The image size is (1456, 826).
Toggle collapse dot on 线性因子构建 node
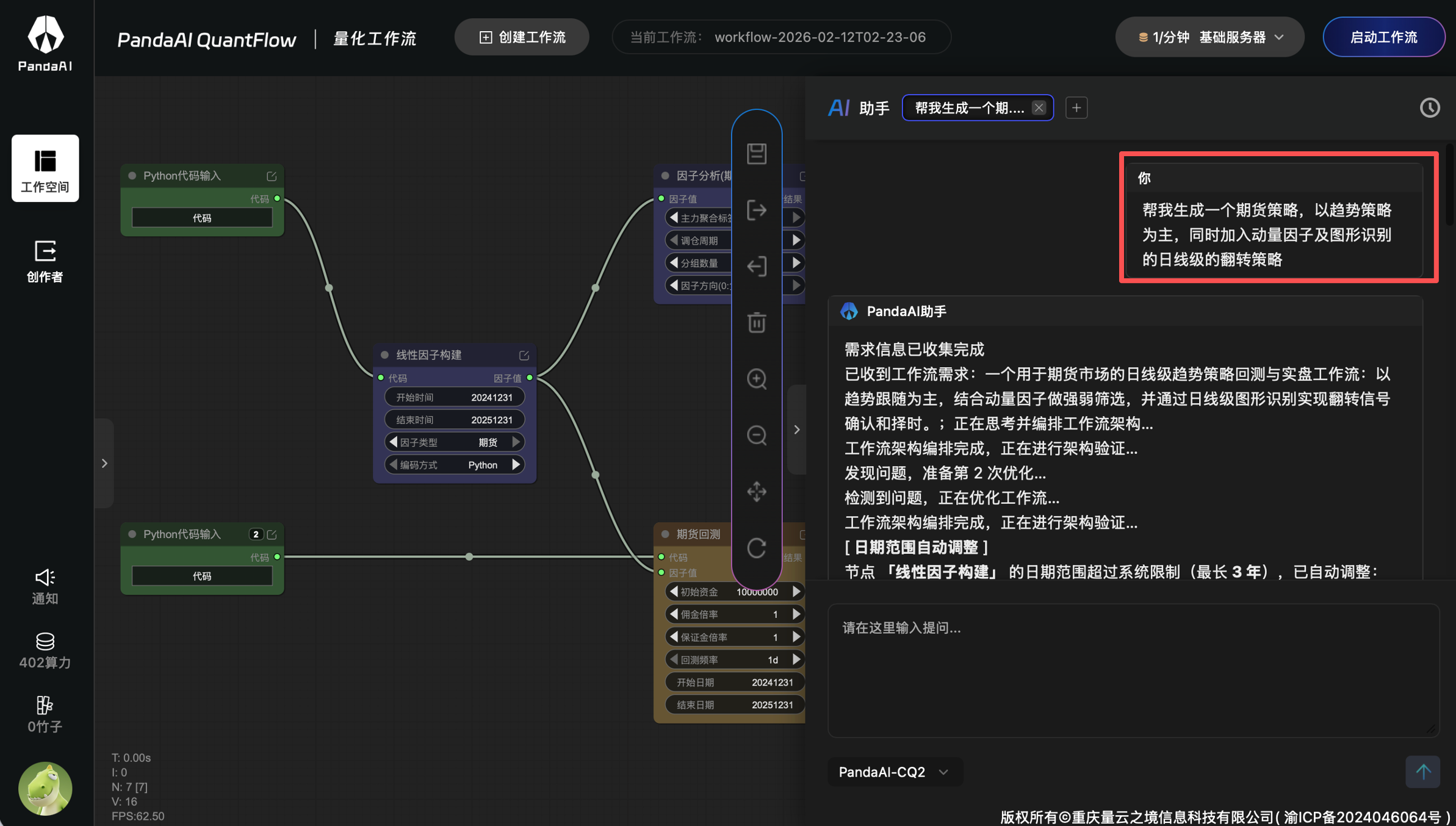(x=384, y=355)
